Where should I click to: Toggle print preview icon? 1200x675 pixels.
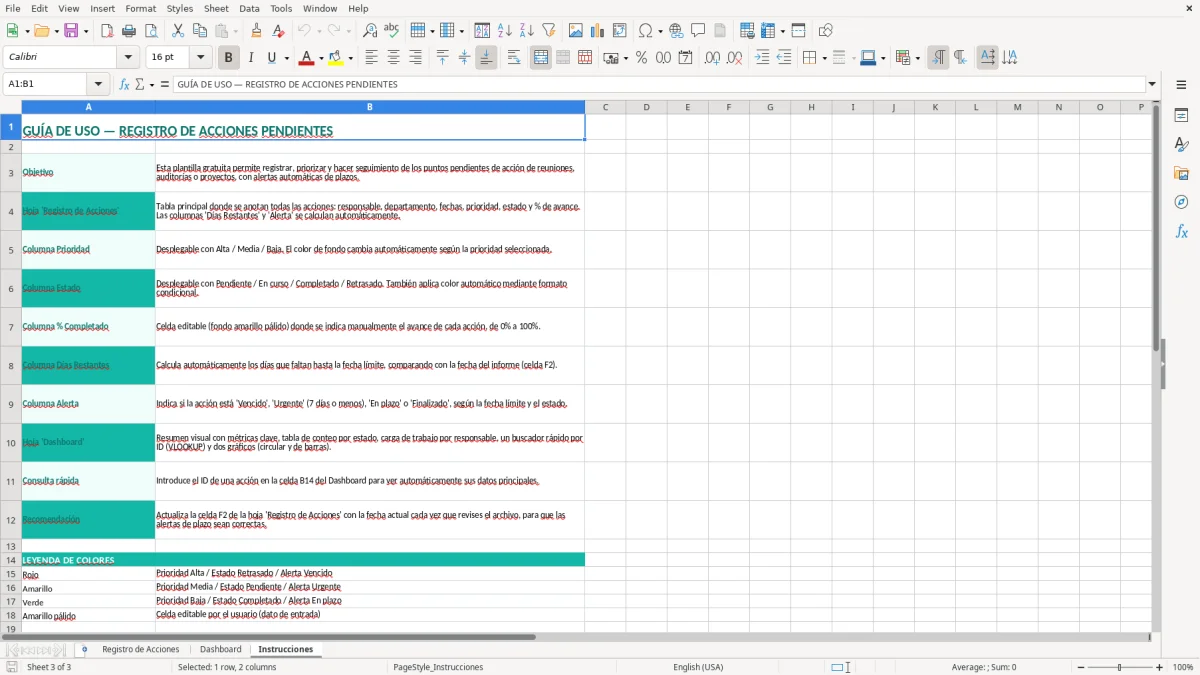coord(150,31)
